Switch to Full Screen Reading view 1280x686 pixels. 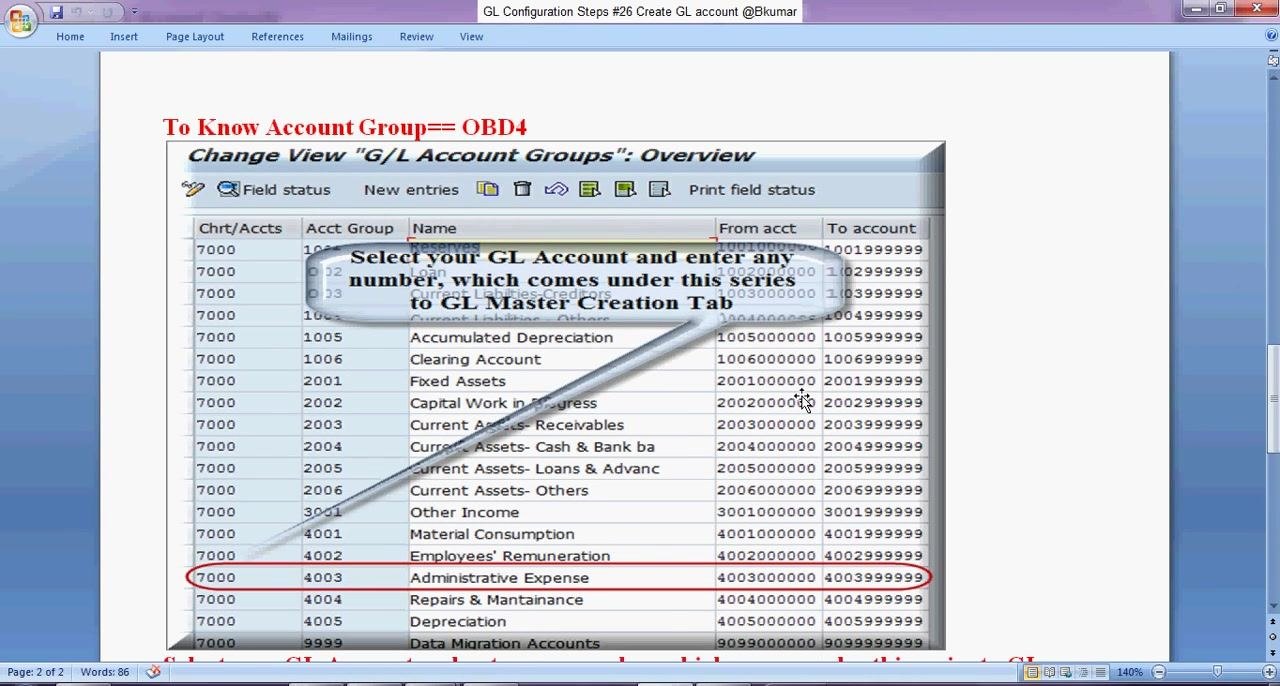tap(1049, 672)
